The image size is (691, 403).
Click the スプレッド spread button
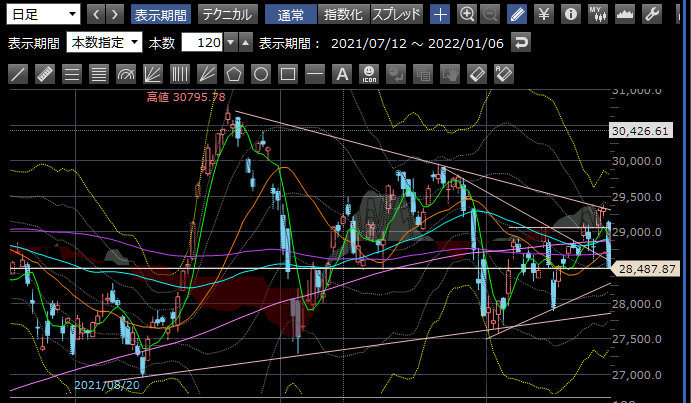[397, 14]
